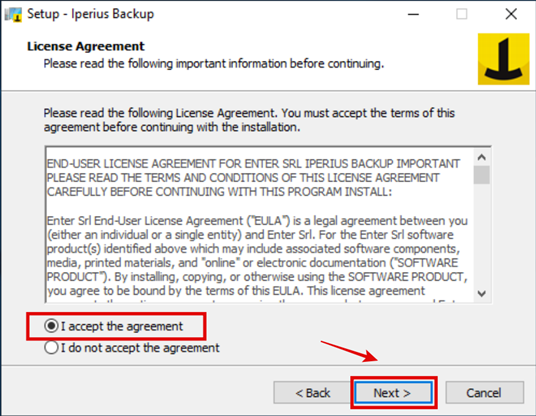Close the setup window with the X
This screenshot has height=416, width=536.
[x=511, y=14]
